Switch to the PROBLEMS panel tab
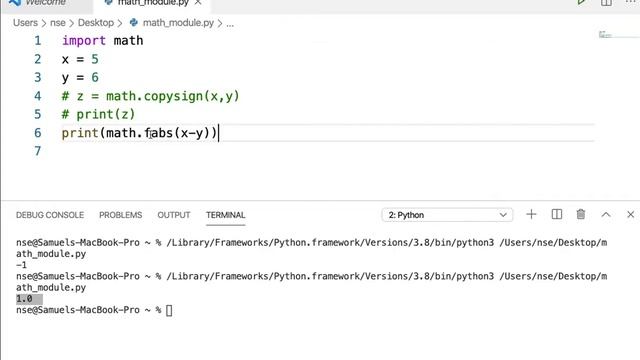The width and height of the screenshot is (640, 360). [120, 215]
